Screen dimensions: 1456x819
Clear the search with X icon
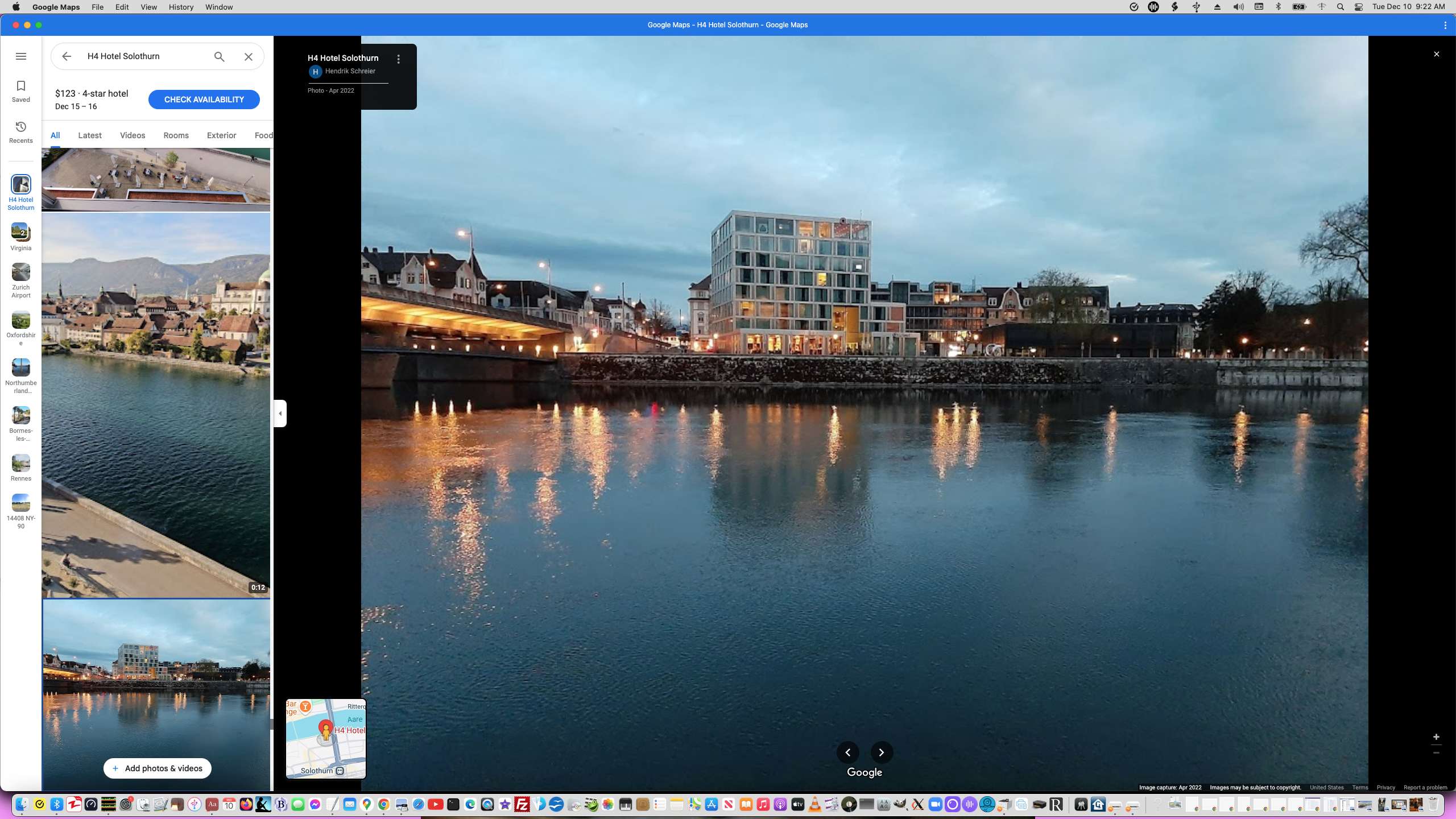coord(249,56)
